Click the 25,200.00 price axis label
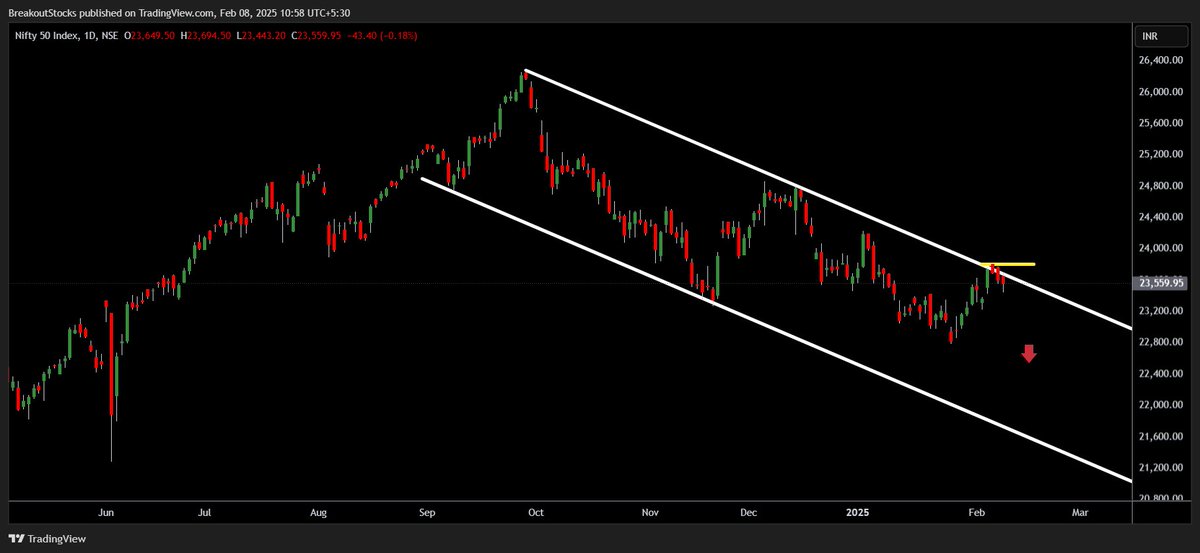 tap(1161, 155)
